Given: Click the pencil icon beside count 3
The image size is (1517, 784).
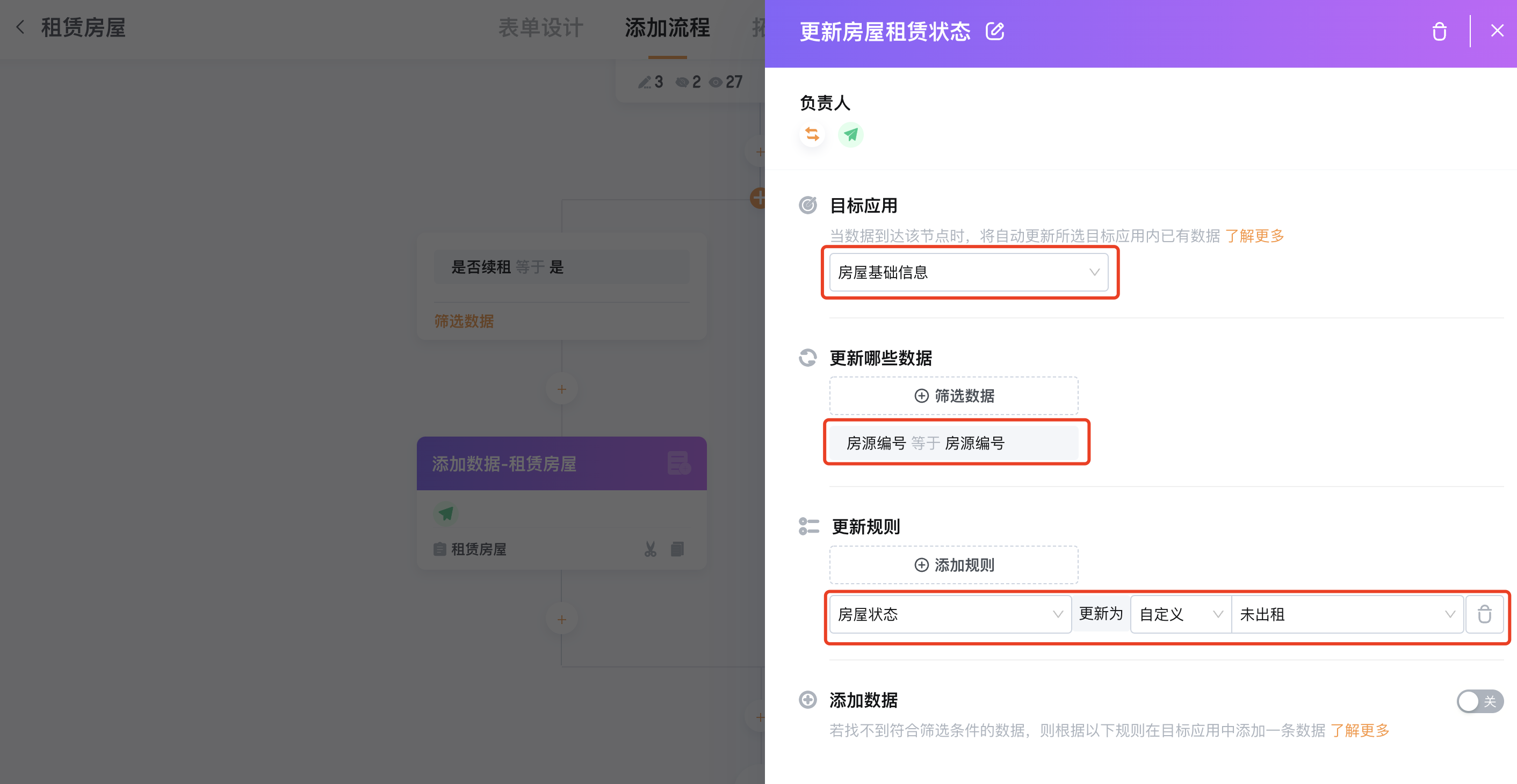Looking at the screenshot, I should pyautogui.click(x=645, y=82).
